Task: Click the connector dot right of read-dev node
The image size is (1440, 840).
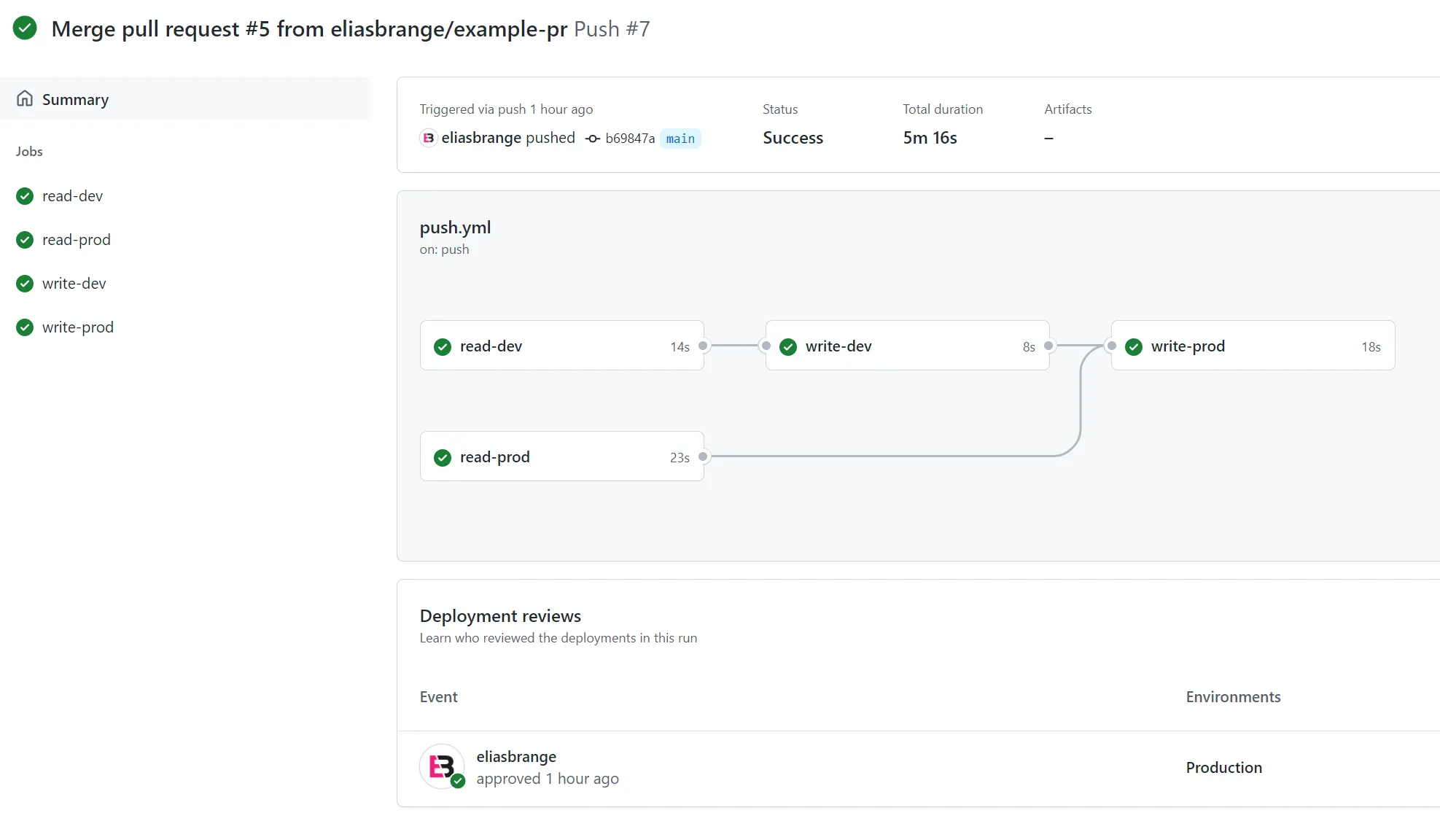Action: click(703, 346)
